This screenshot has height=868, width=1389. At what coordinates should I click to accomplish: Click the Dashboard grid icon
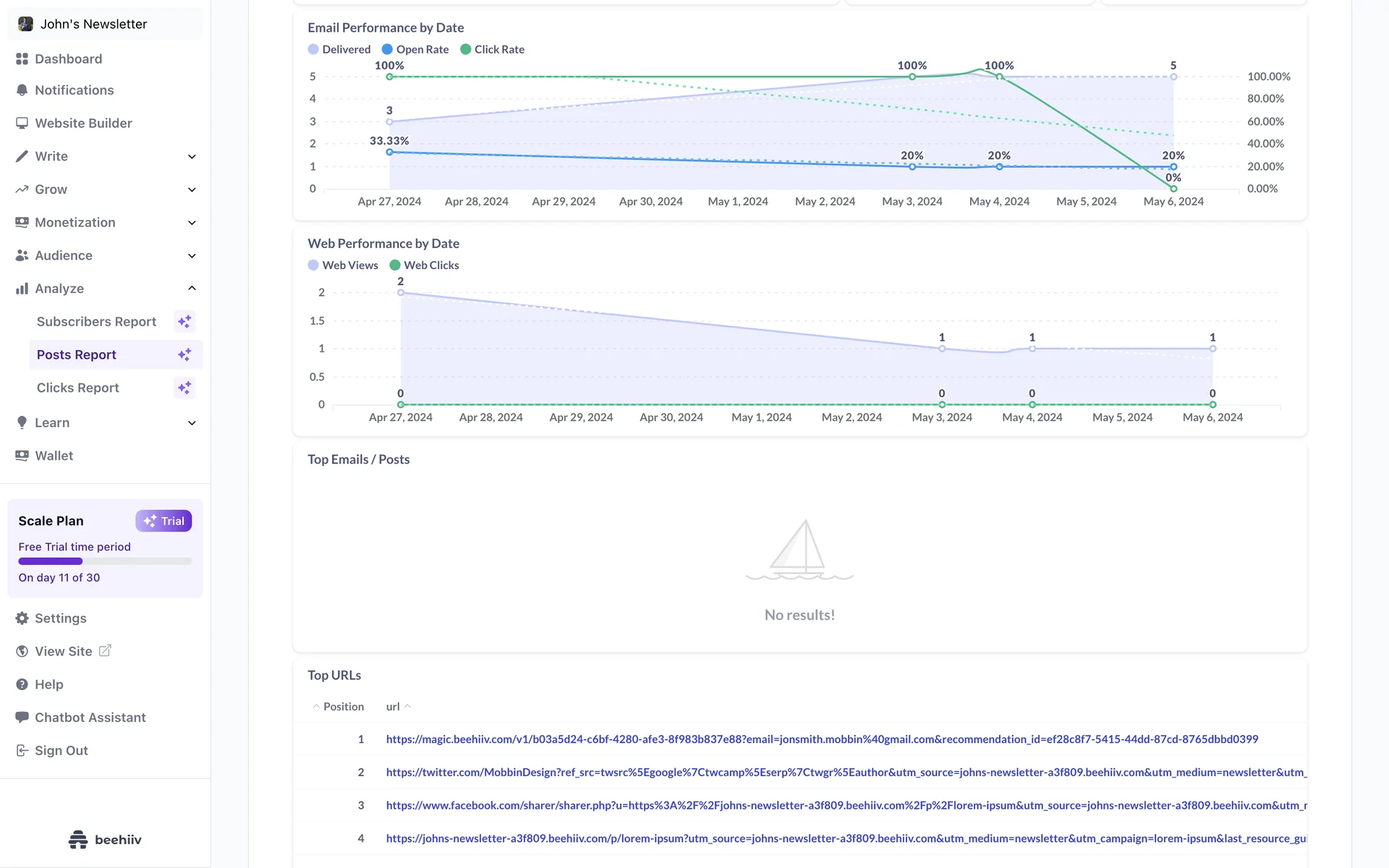pos(22,59)
